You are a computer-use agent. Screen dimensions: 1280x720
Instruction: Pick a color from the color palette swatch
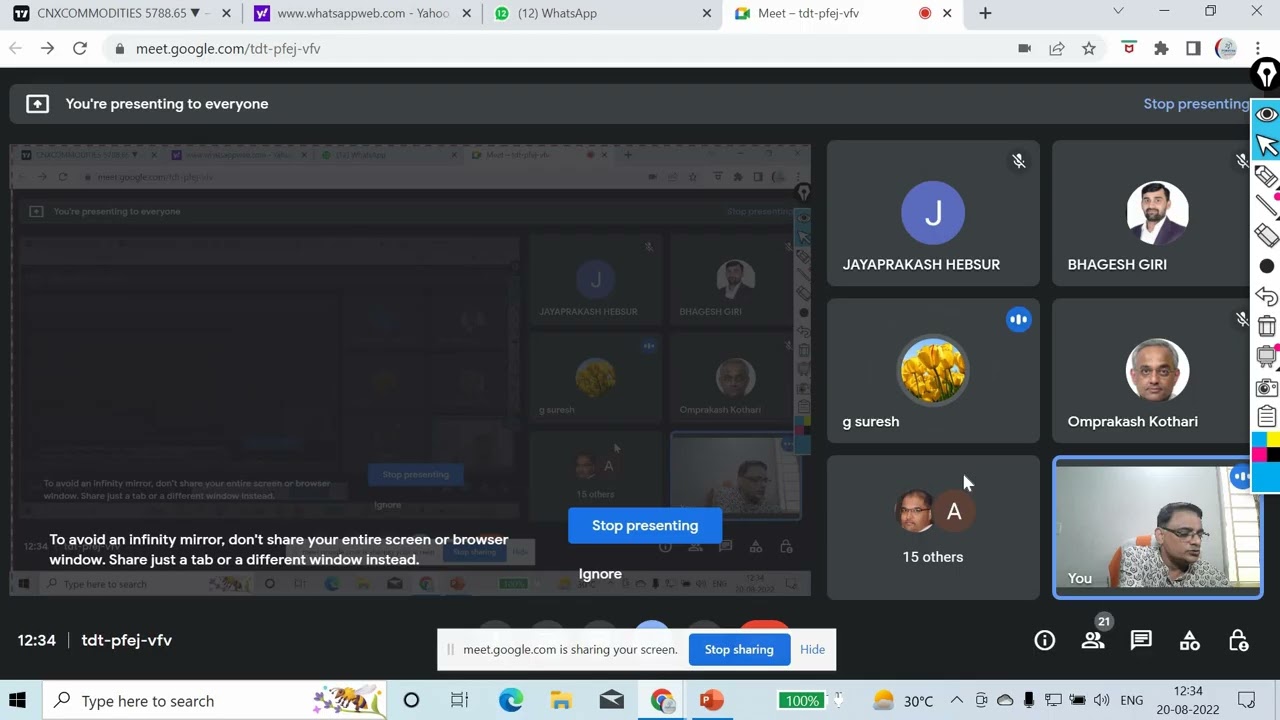point(1266,447)
